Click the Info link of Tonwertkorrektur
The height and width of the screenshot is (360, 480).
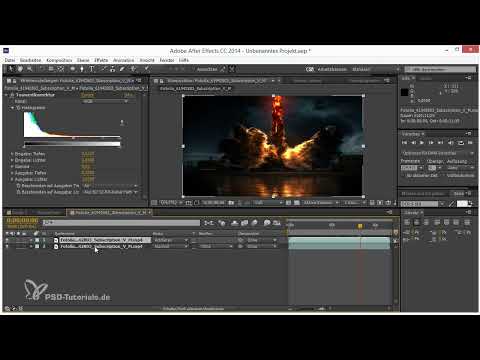pos(129,95)
